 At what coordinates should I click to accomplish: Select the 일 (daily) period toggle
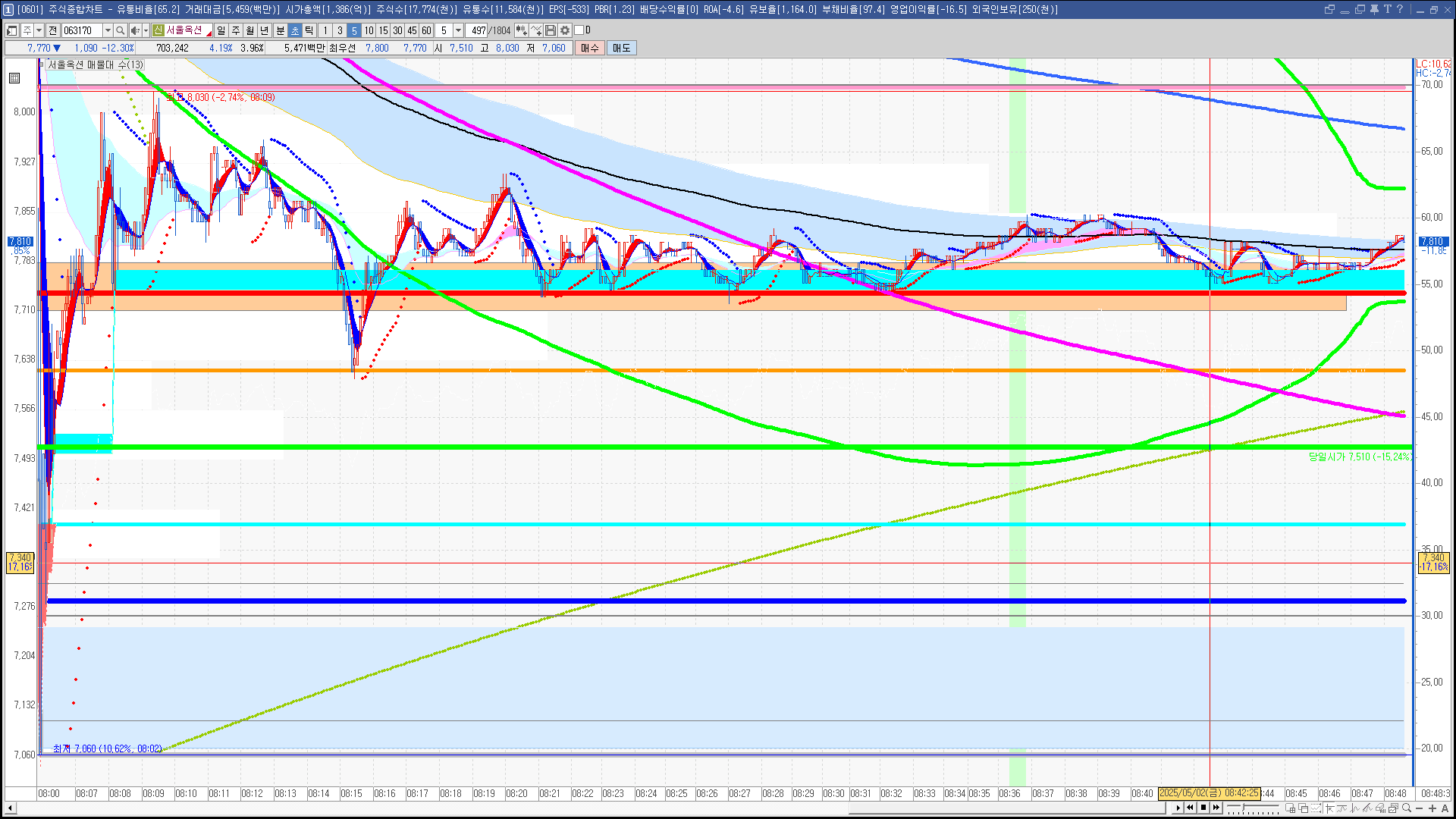pos(221,30)
